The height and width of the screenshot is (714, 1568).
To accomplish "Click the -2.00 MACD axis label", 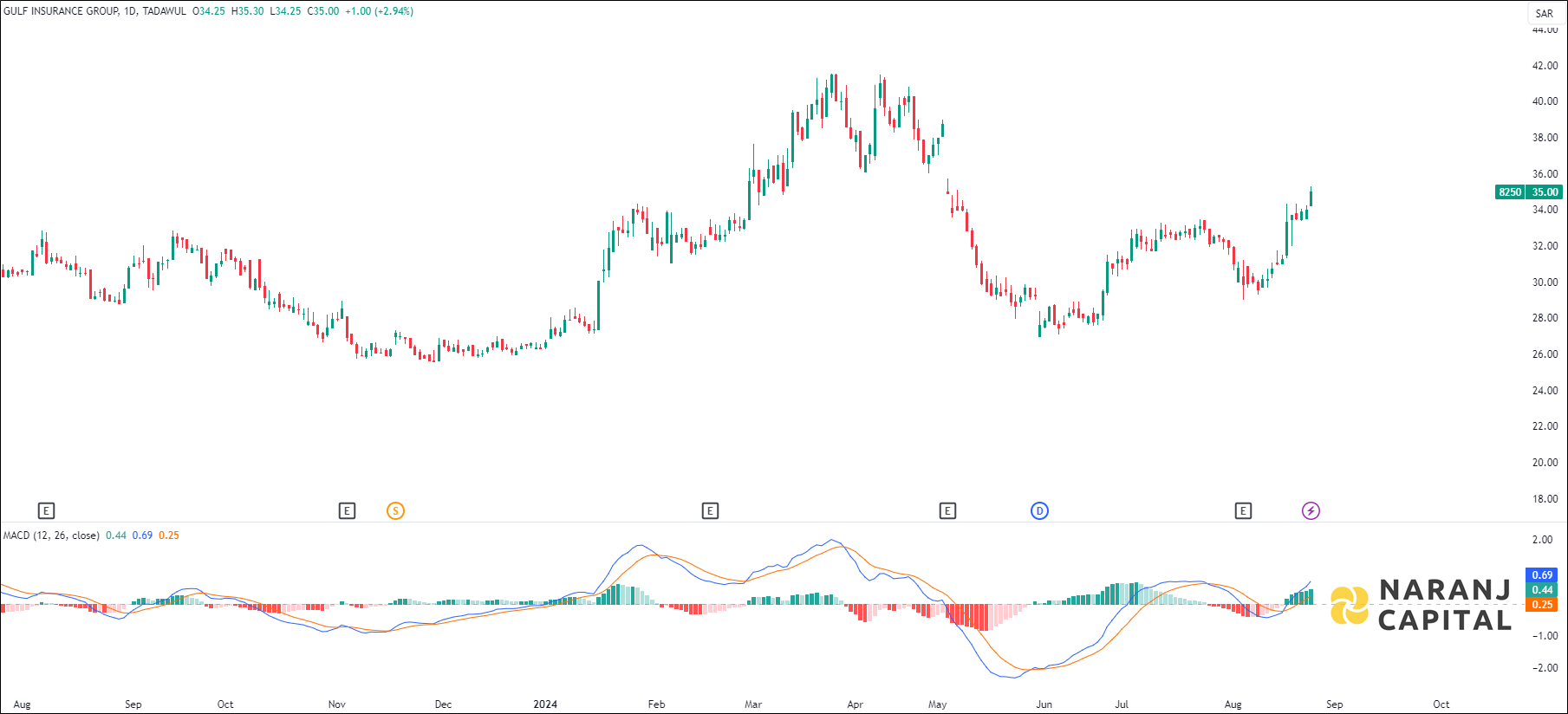I will click(x=1544, y=668).
